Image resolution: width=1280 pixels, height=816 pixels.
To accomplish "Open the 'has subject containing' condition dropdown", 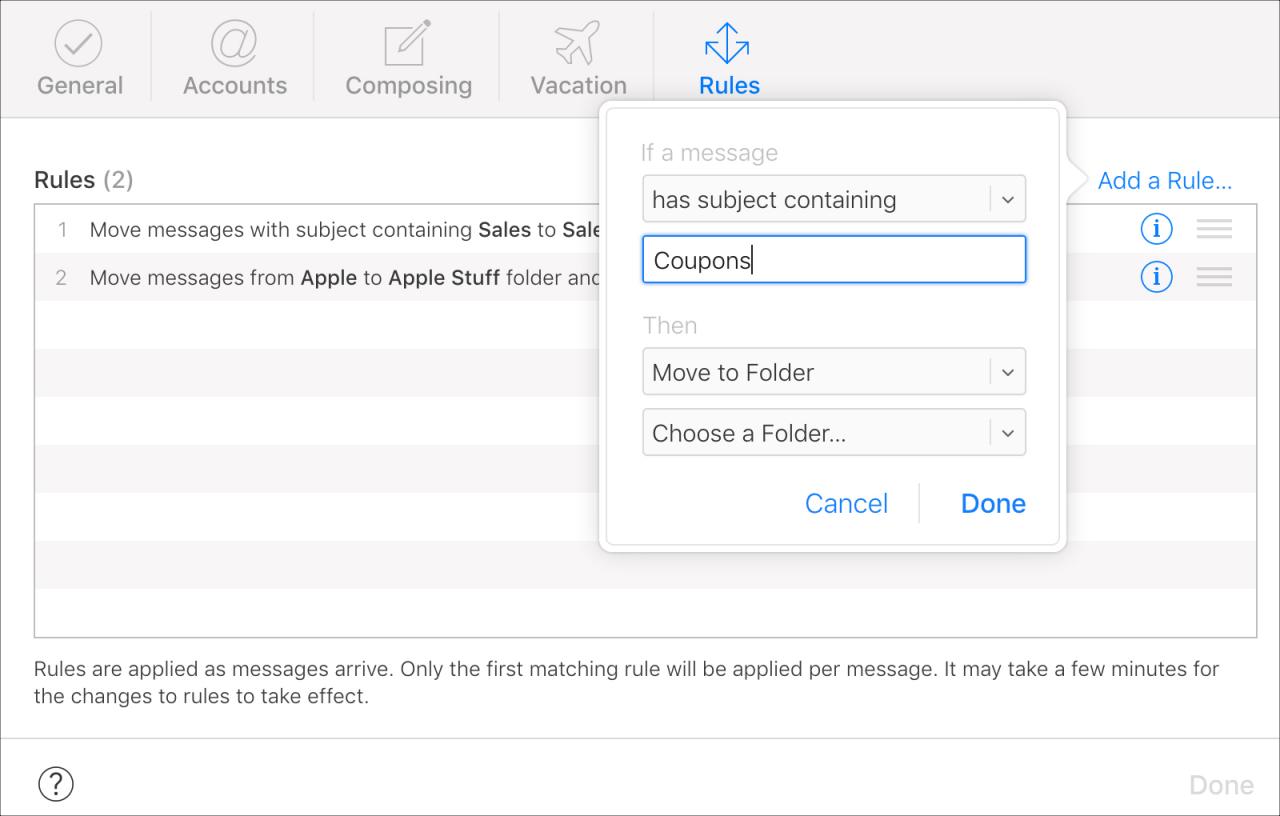I will pyautogui.click(x=834, y=199).
